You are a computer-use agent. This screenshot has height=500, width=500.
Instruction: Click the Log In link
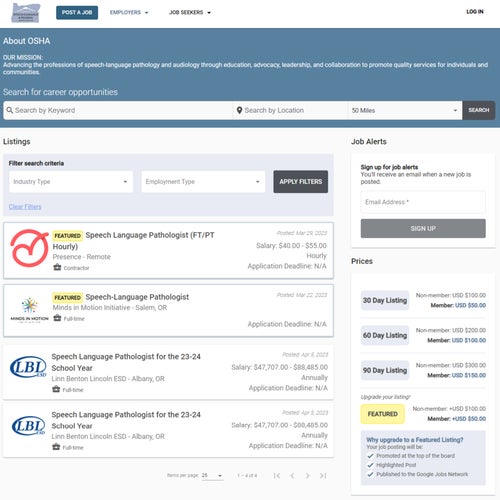click(x=475, y=12)
